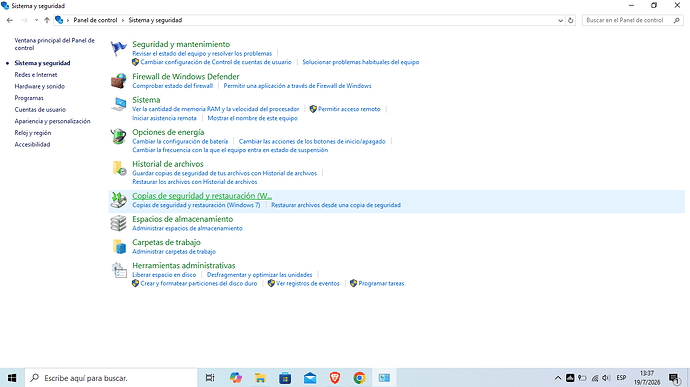Click the Copias de seguridad y restauración icon
Image resolution: width=690 pixels, height=387 pixels.
(118, 200)
